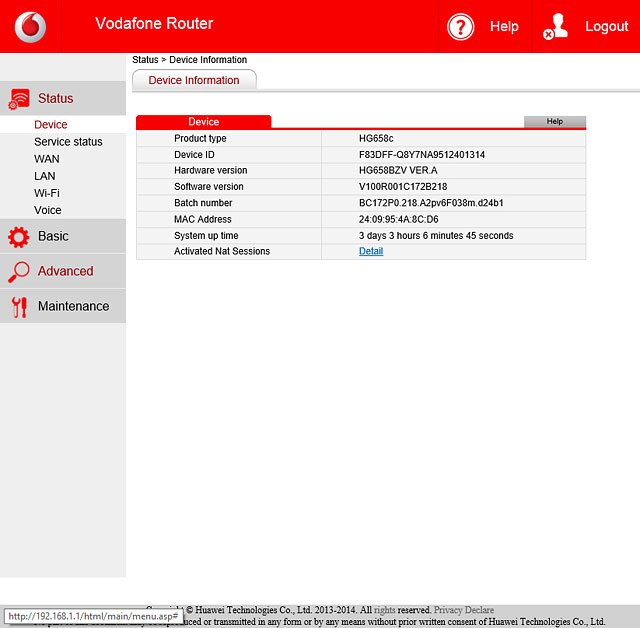
Task: Click the Status breadcrumb text
Action: (x=145, y=60)
